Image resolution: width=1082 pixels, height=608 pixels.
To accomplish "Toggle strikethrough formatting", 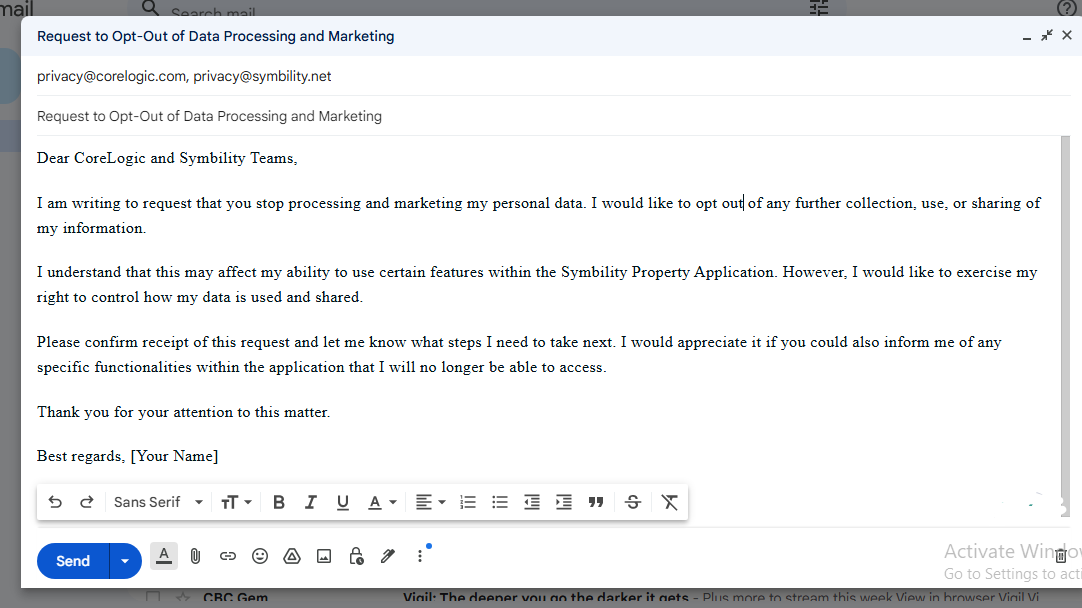I will [633, 502].
